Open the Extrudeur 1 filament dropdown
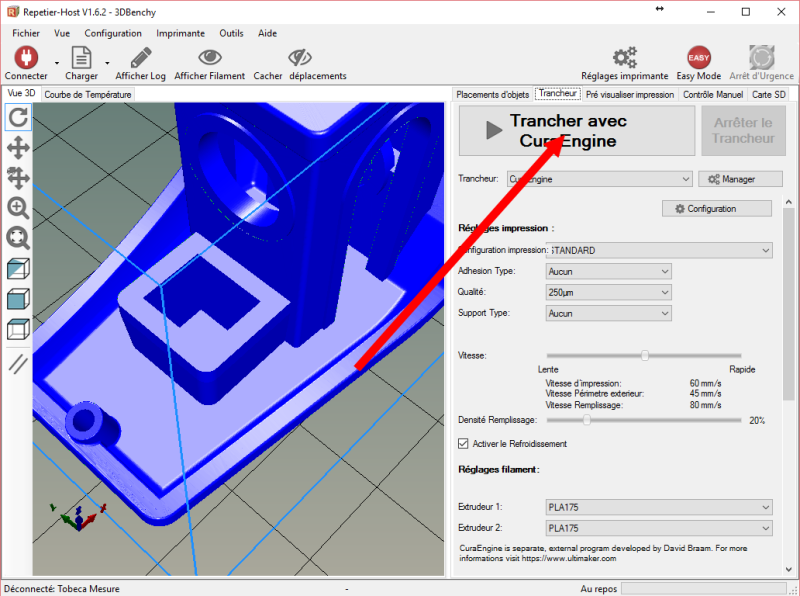 [658, 507]
